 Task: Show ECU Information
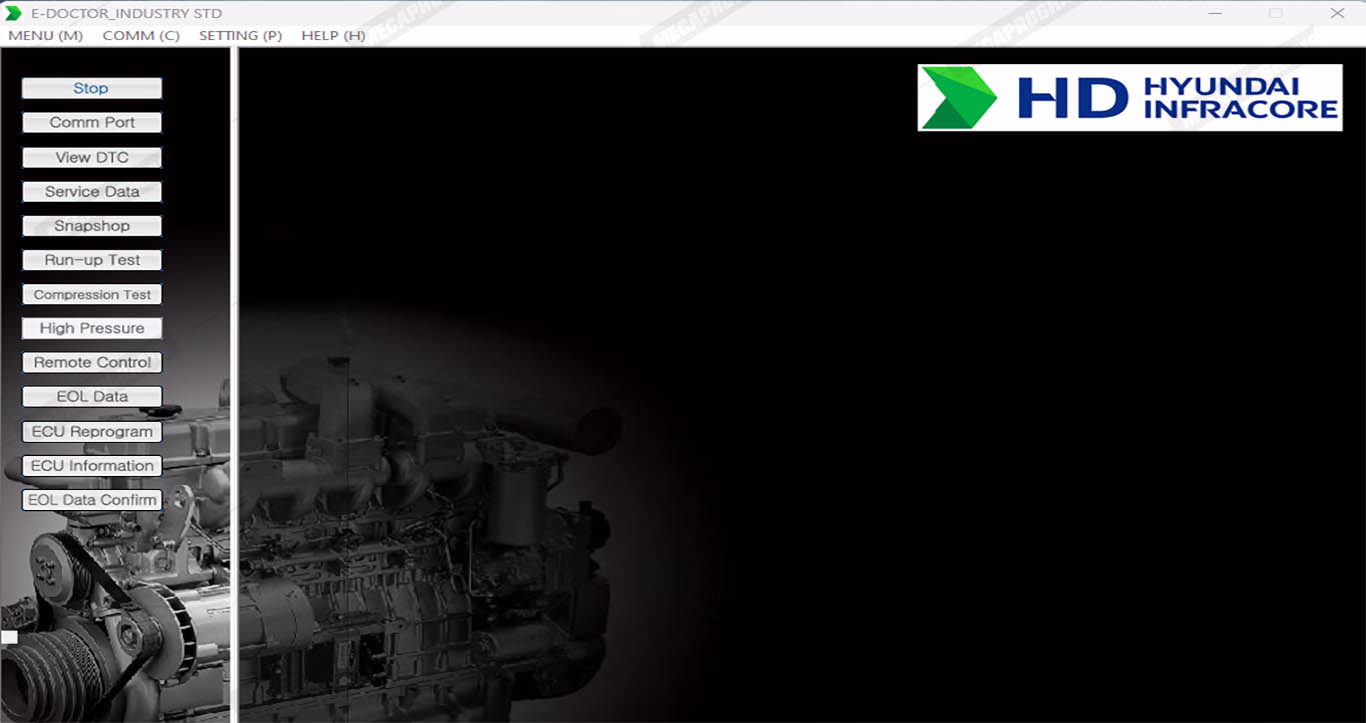tap(91, 466)
